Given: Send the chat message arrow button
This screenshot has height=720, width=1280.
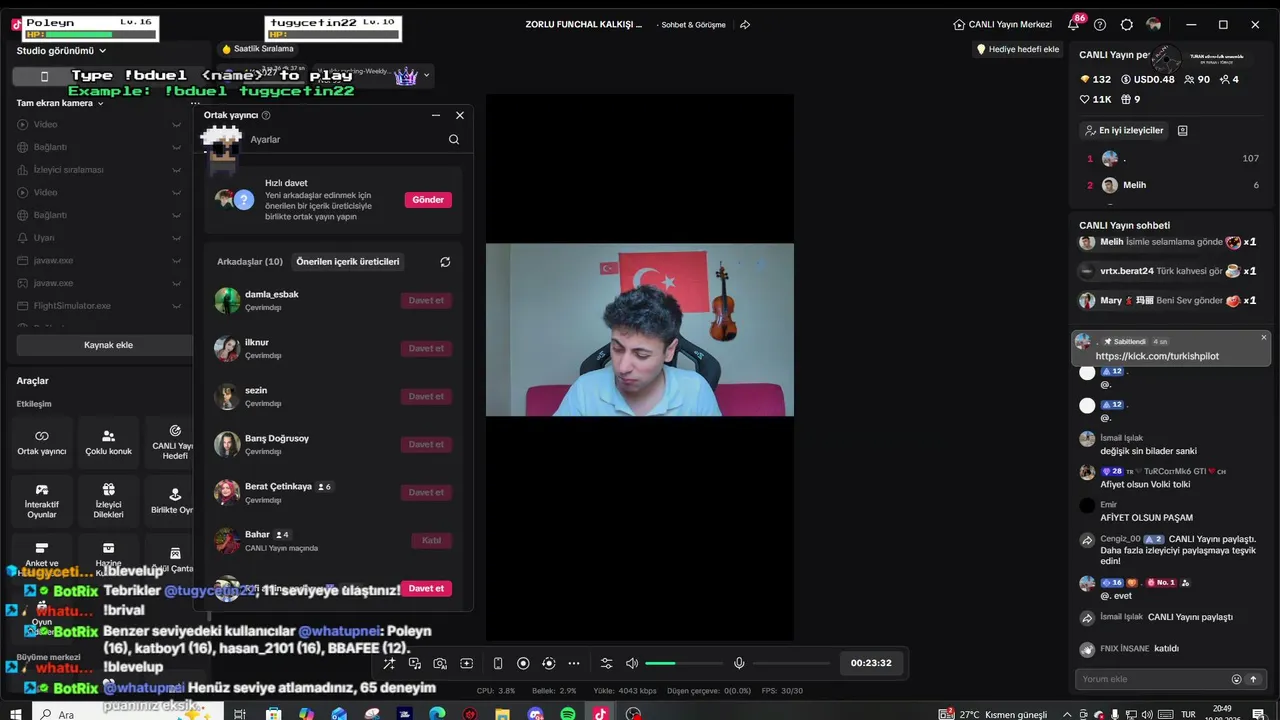Looking at the screenshot, I should click(x=1253, y=679).
